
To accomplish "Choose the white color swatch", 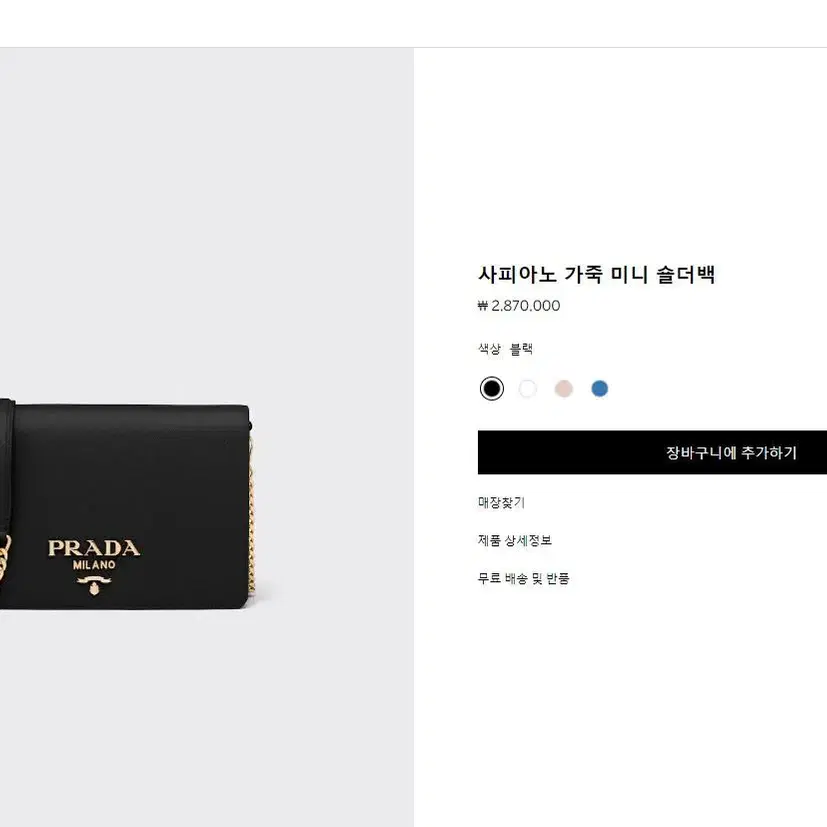I will click(527, 389).
